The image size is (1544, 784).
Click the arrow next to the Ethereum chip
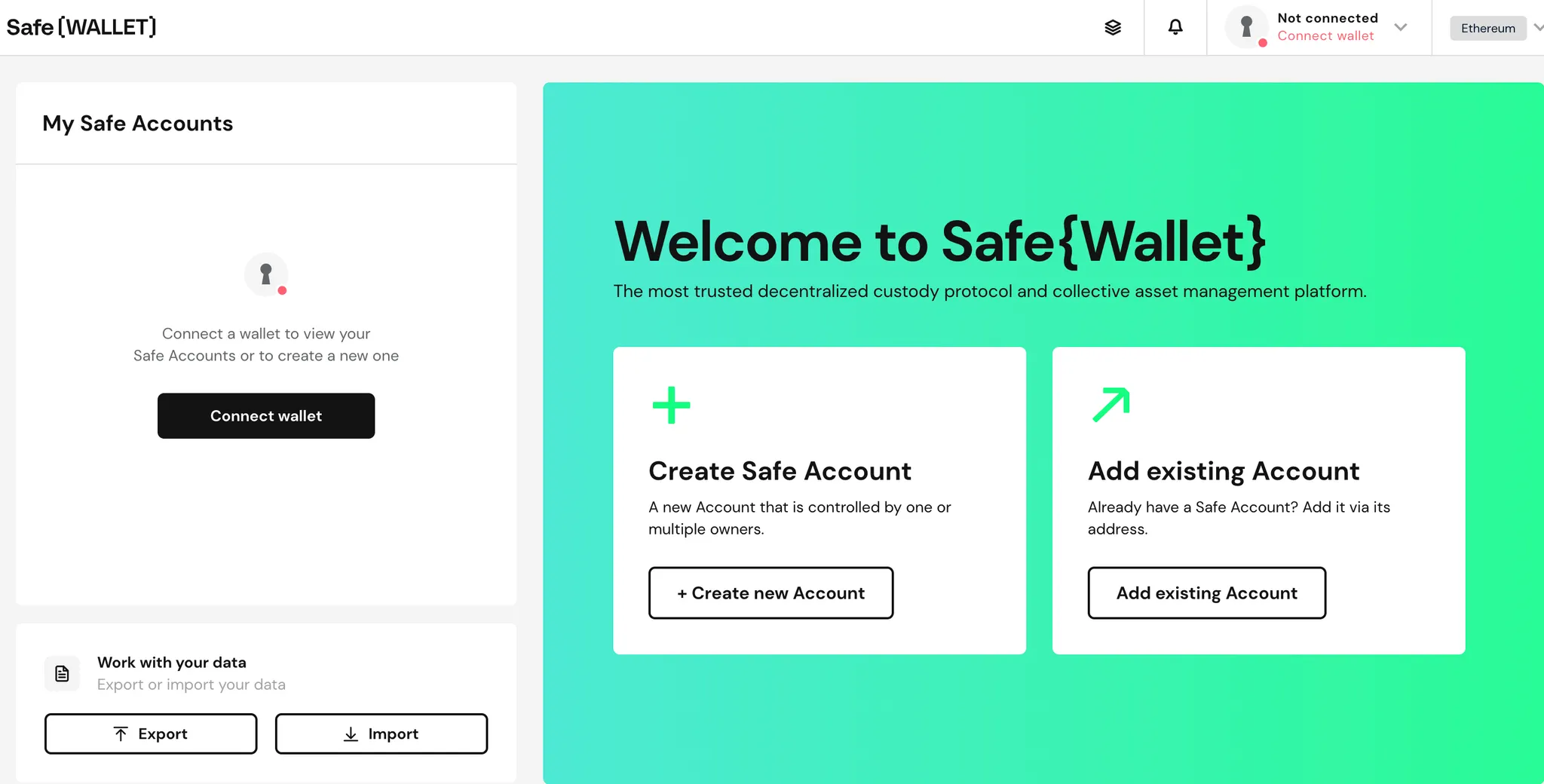pos(1538,28)
